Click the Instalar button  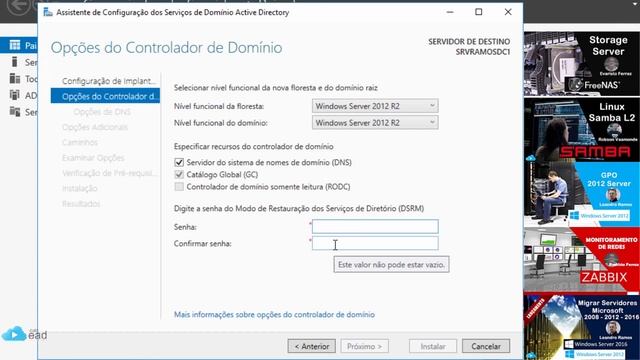click(433, 346)
